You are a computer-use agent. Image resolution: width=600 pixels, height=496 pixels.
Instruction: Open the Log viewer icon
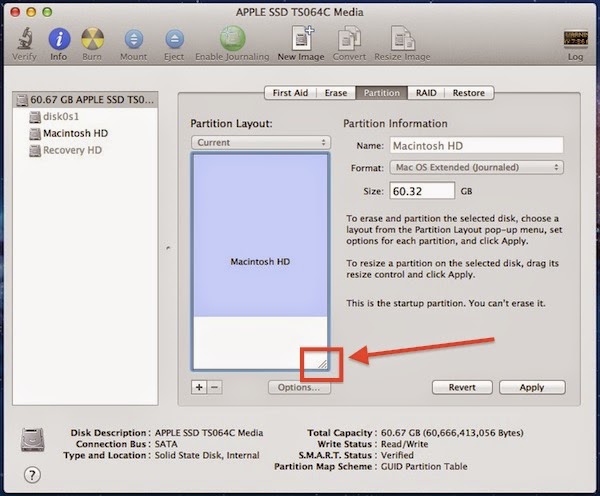[x=575, y=39]
